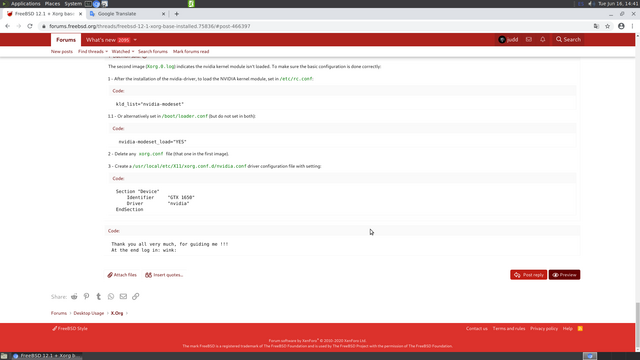This screenshot has height=360, width=640.
Task: Share thread on Tumblr
Action: click(99, 296)
